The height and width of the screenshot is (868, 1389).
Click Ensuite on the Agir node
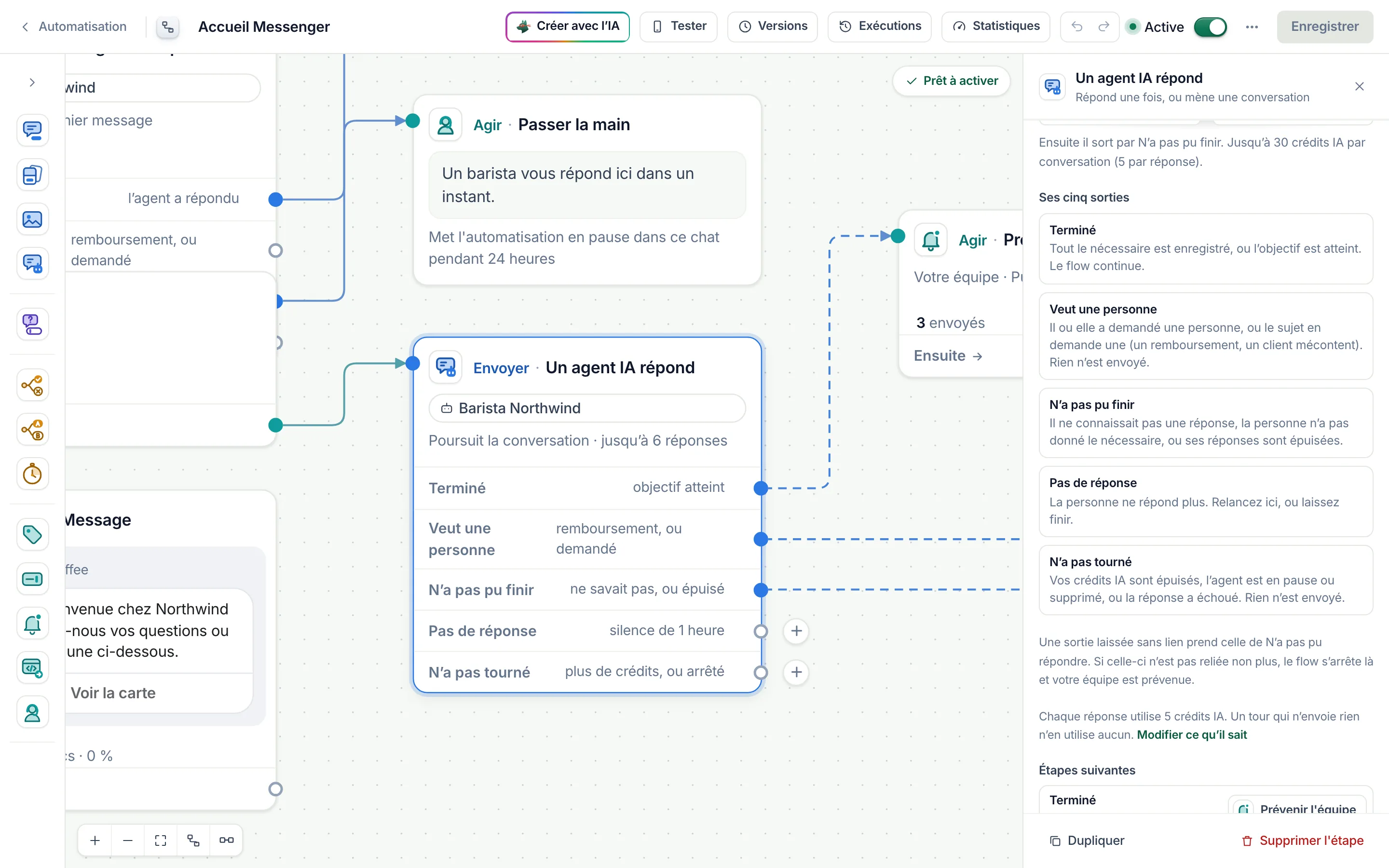(x=948, y=356)
